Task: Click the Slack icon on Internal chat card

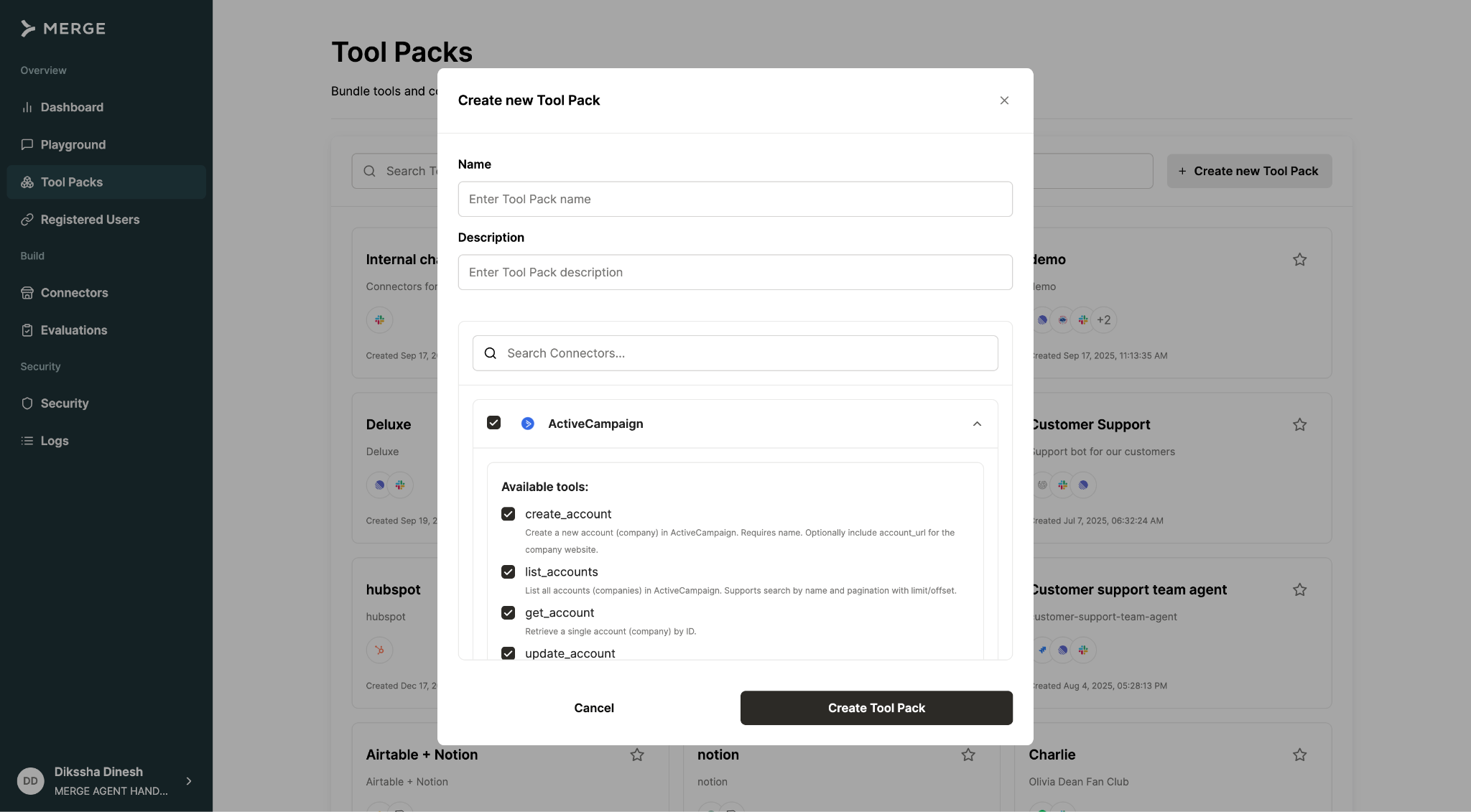Action: (379, 319)
